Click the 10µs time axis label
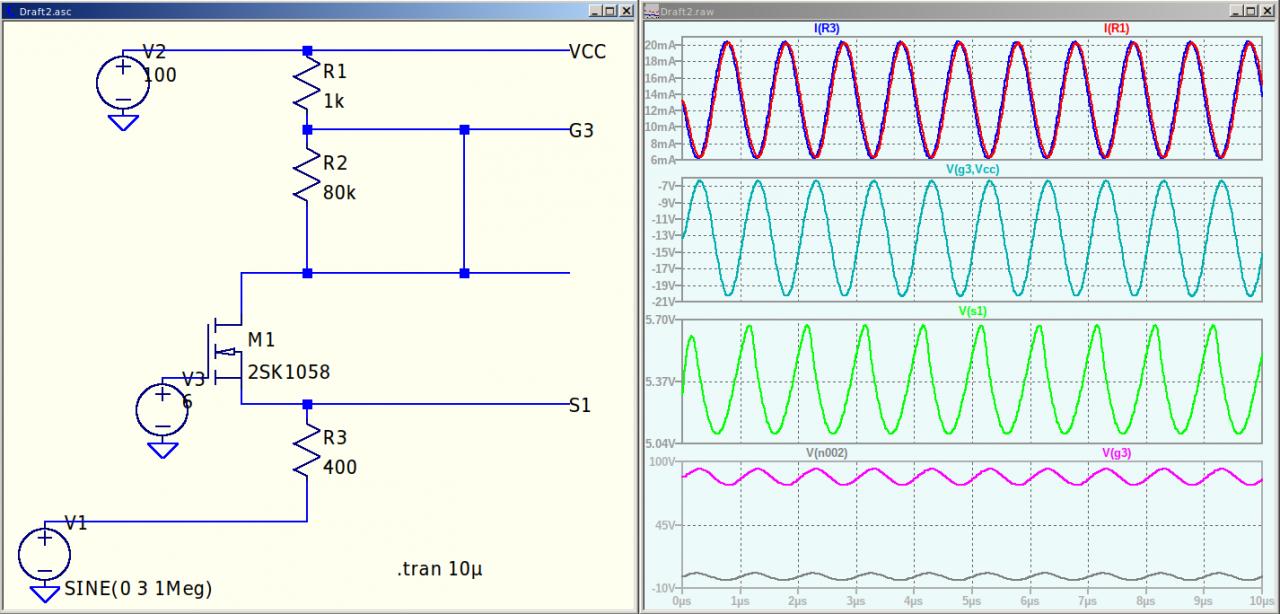Screen dimensions: 1280x614 (1261, 602)
